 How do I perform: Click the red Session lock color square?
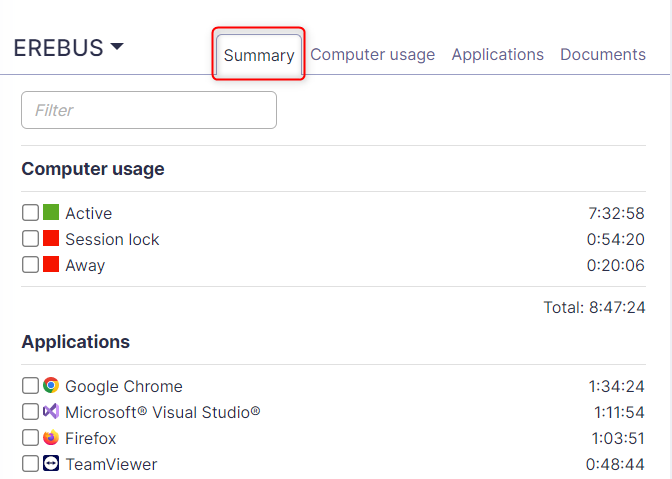click(x=51, y=239)
